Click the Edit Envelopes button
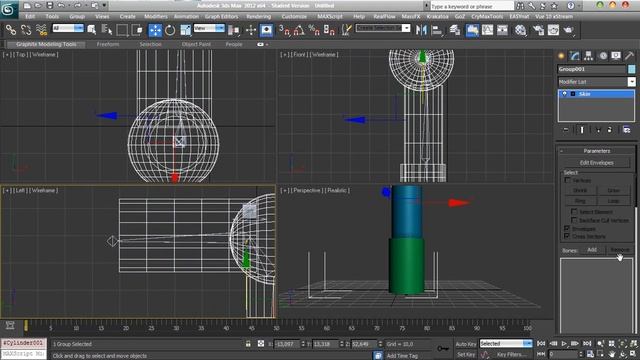The image size is (640, 360). [596, 163]
